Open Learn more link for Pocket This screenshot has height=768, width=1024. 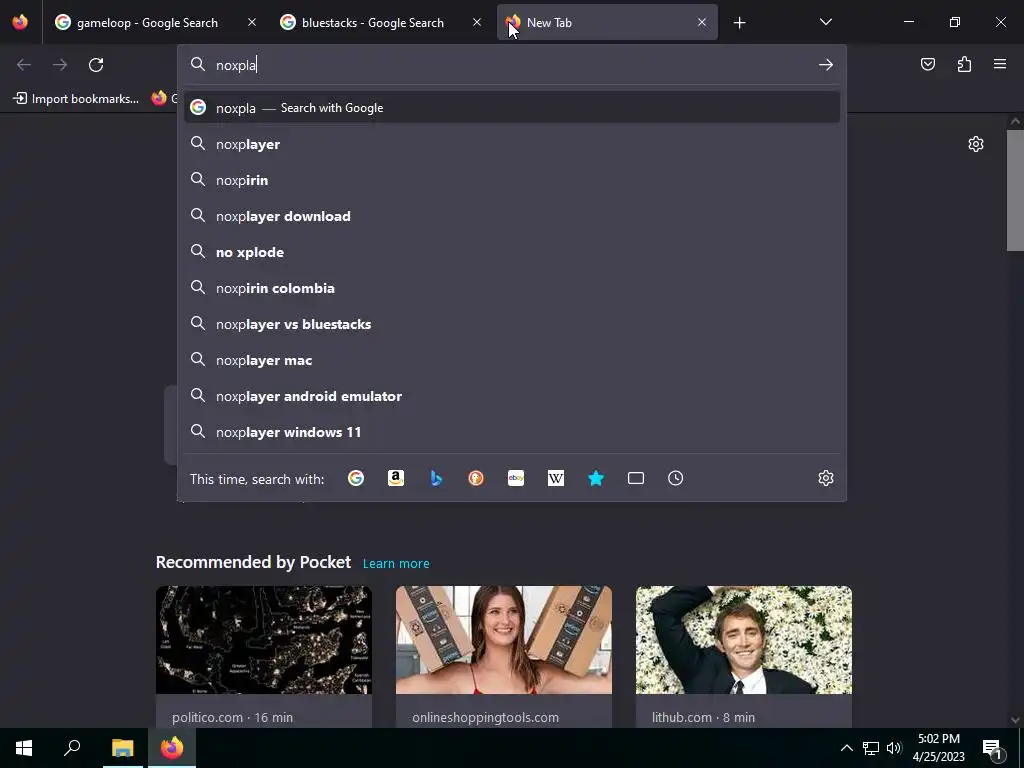pyautogui.click(x=396, y=563)
